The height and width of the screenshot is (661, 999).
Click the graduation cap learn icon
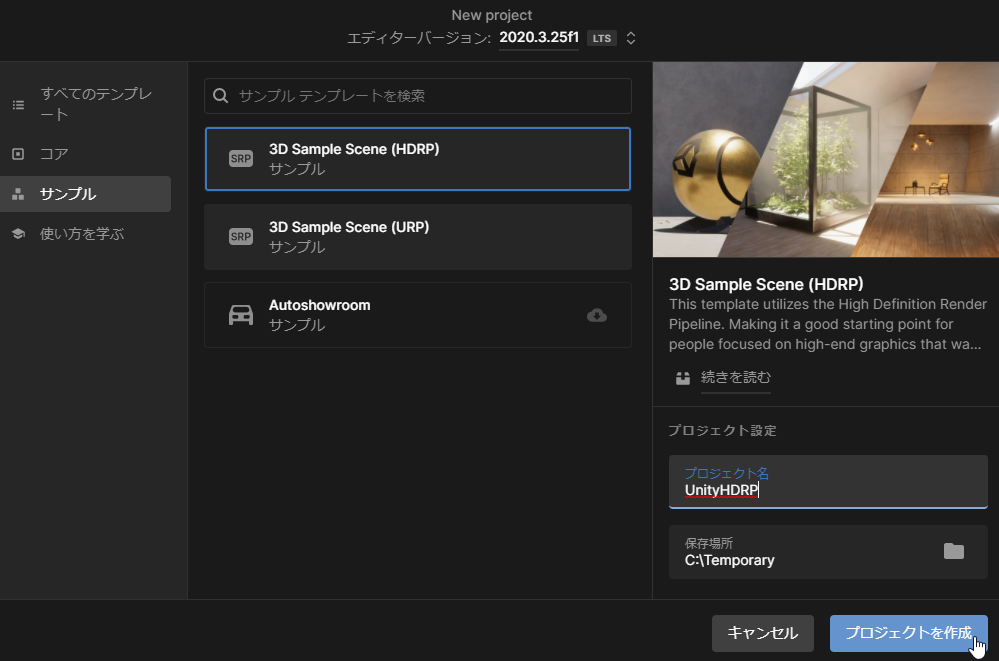18,234
